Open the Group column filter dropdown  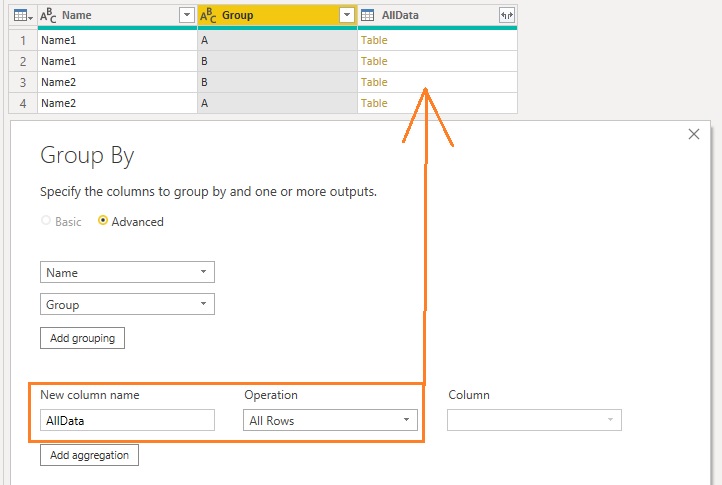(x=346, y=15)
